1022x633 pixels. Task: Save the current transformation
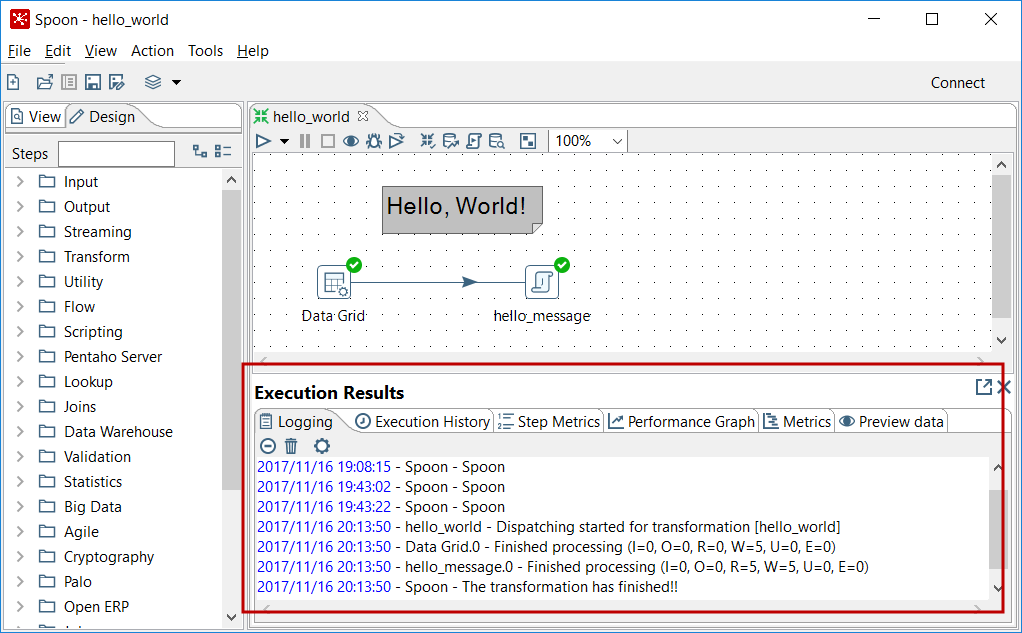pos(93,82)
